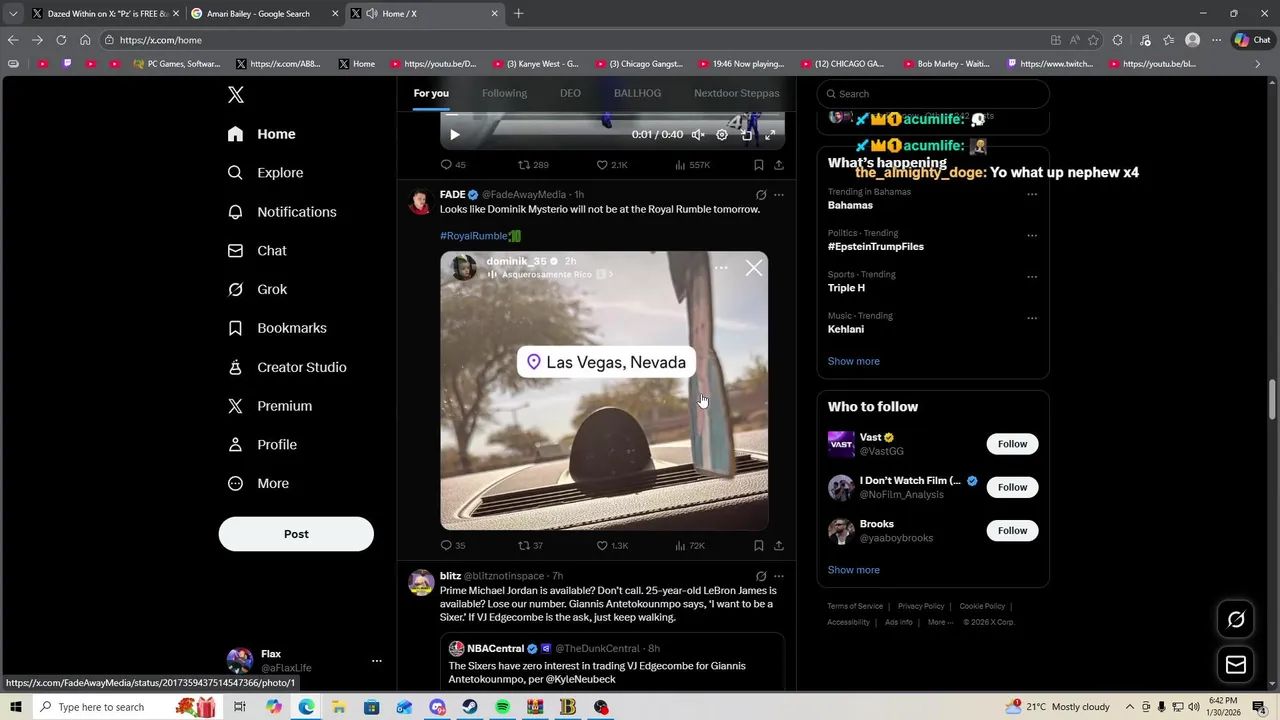Open more options on FADE post
The image size is (1280, 720).
[x=779, y=195]
